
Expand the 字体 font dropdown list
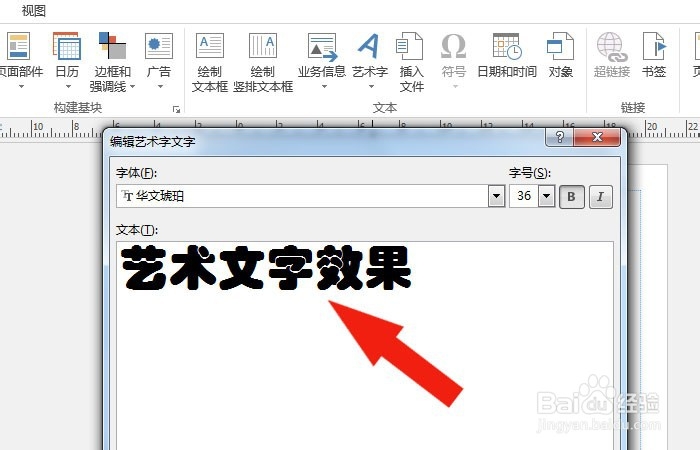click(496, 196)
